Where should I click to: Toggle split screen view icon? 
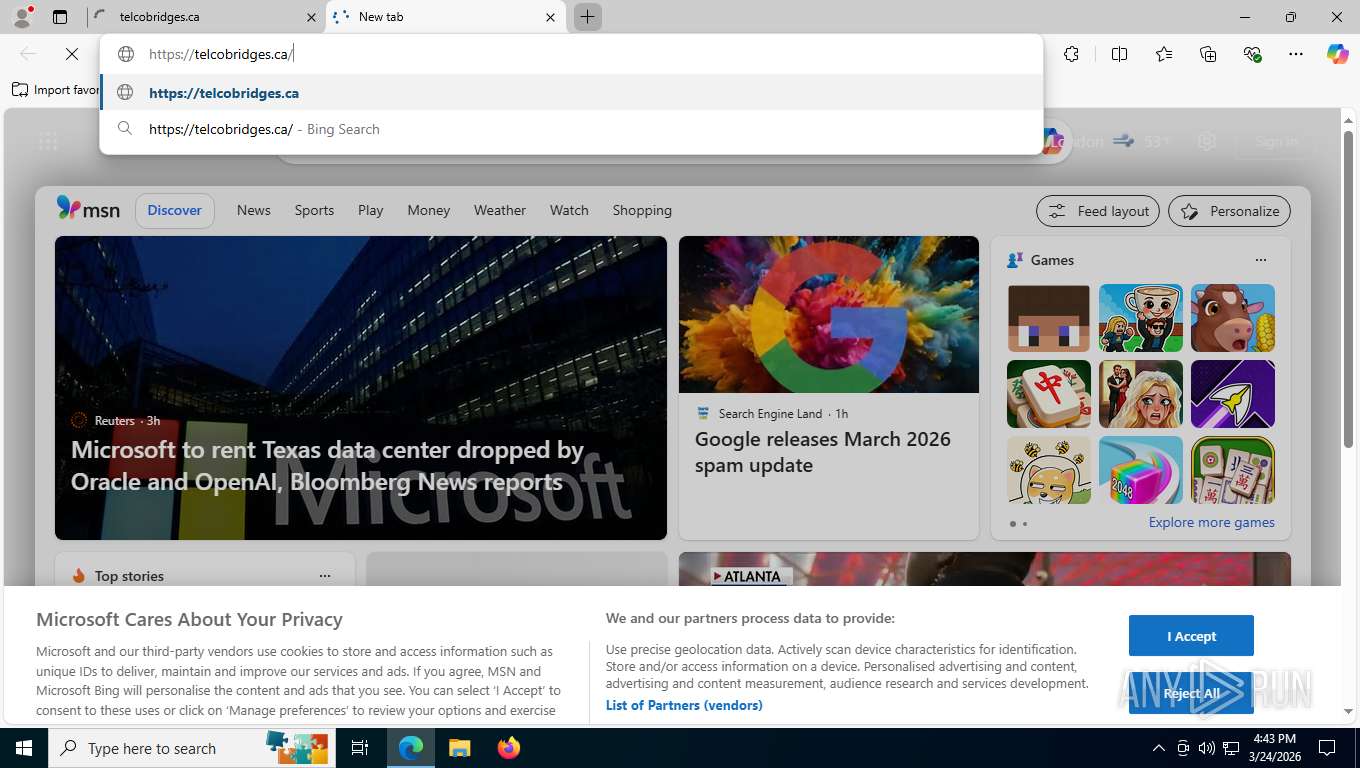1120,54
